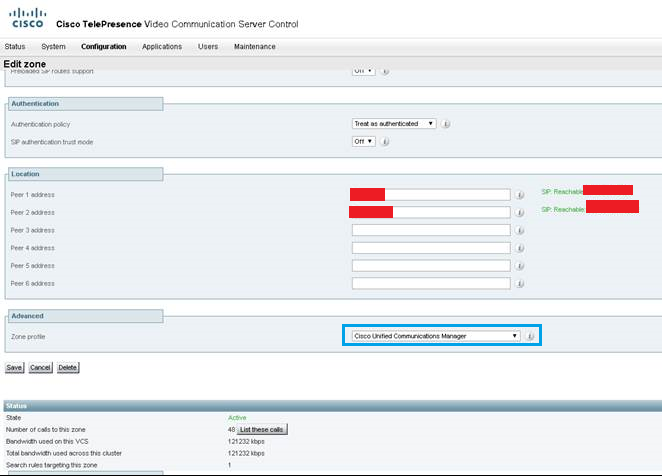This screenshot has width=662, height=476.
Task: Click Search rules targeting this zone label
Action: point(52,465)
